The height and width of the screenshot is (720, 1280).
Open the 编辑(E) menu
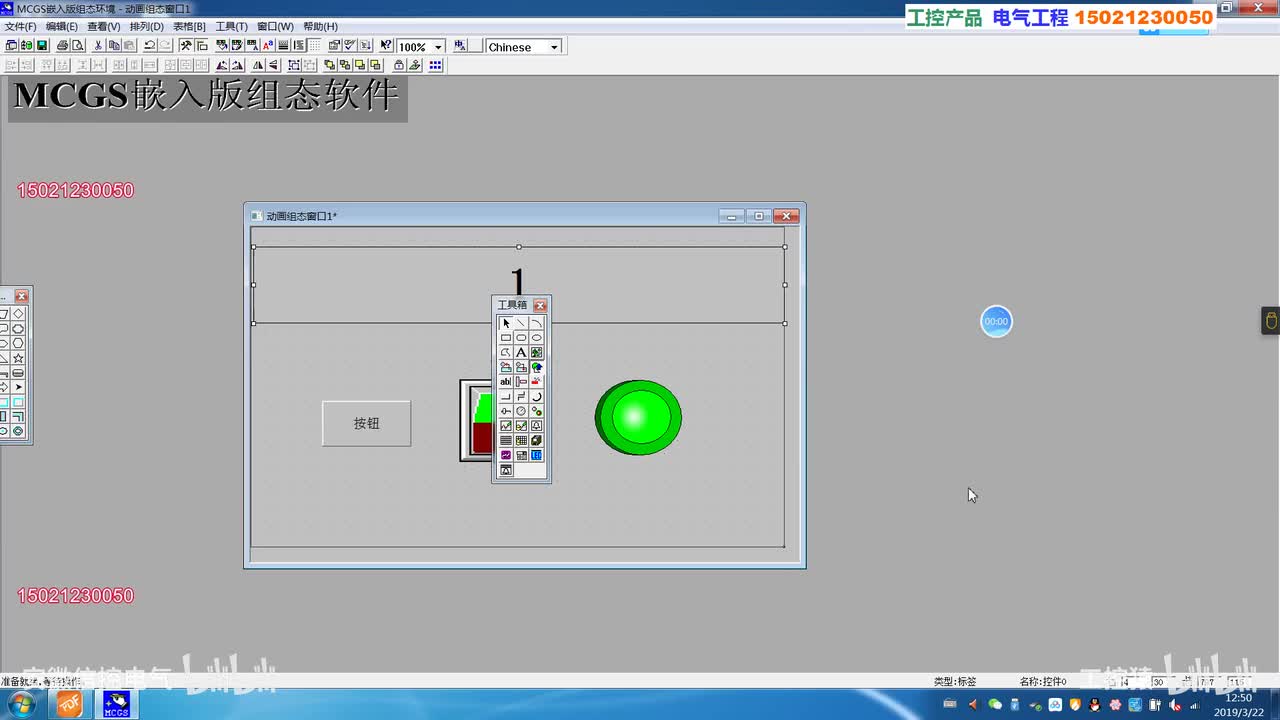pos(62,27)
